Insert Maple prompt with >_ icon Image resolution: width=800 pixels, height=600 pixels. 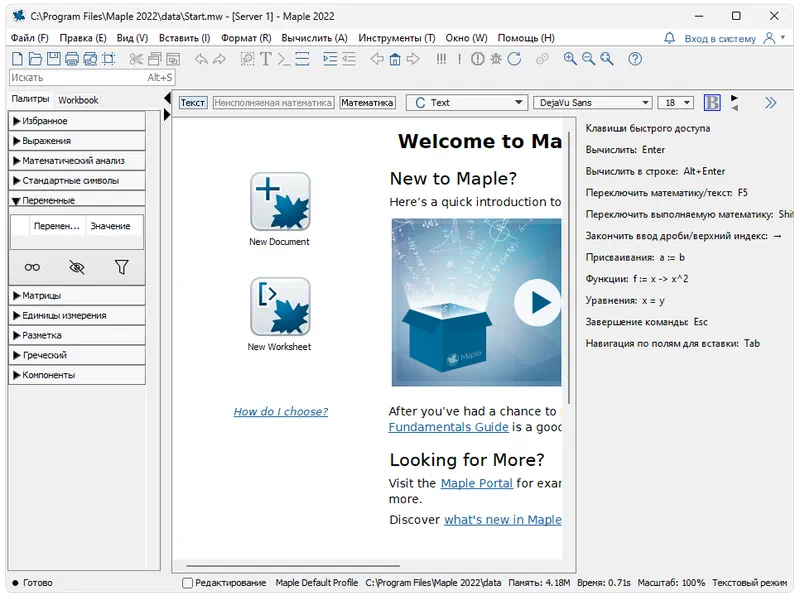[x=284, y=59]
